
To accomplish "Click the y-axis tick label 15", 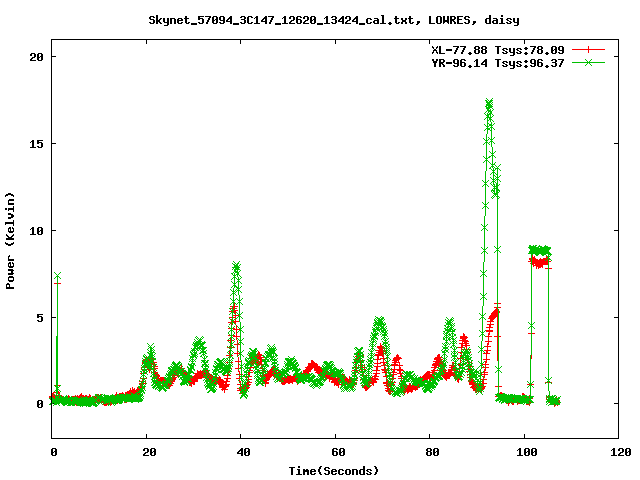I will pyautogui.click(x=37, y=144).
